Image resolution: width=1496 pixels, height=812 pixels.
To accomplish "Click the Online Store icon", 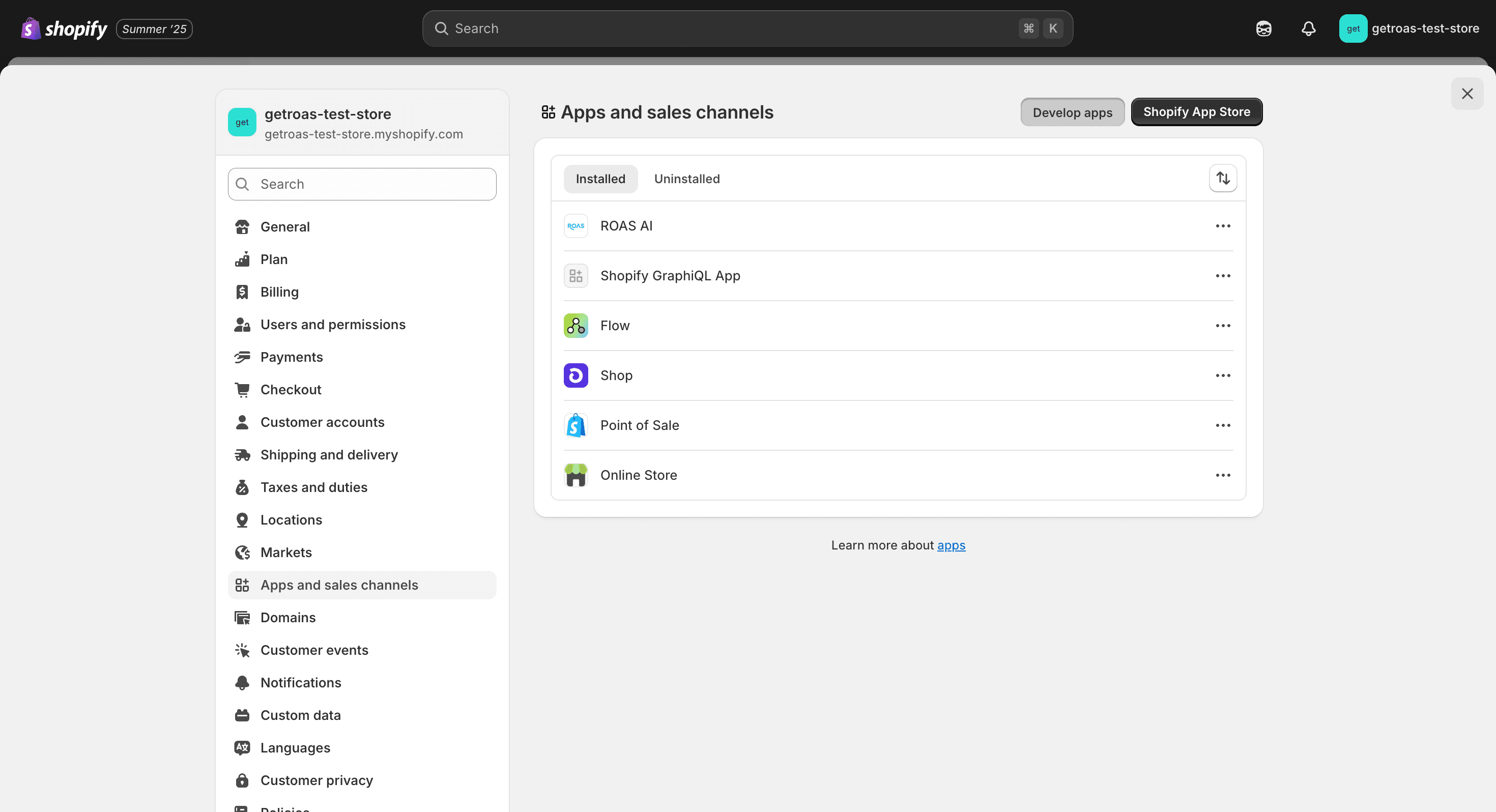I will click(x=576, y=476).
